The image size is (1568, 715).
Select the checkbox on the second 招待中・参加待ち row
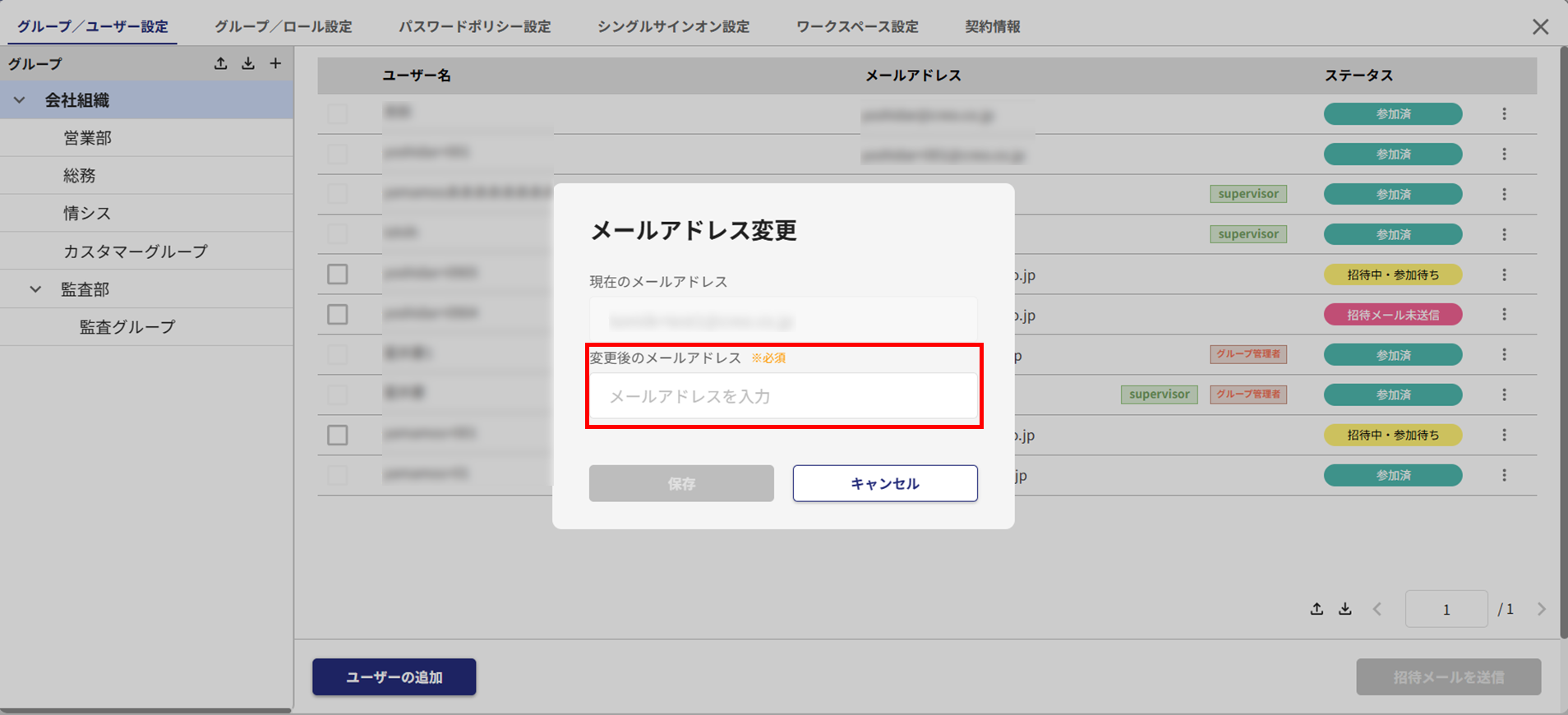tap(338, 435)
